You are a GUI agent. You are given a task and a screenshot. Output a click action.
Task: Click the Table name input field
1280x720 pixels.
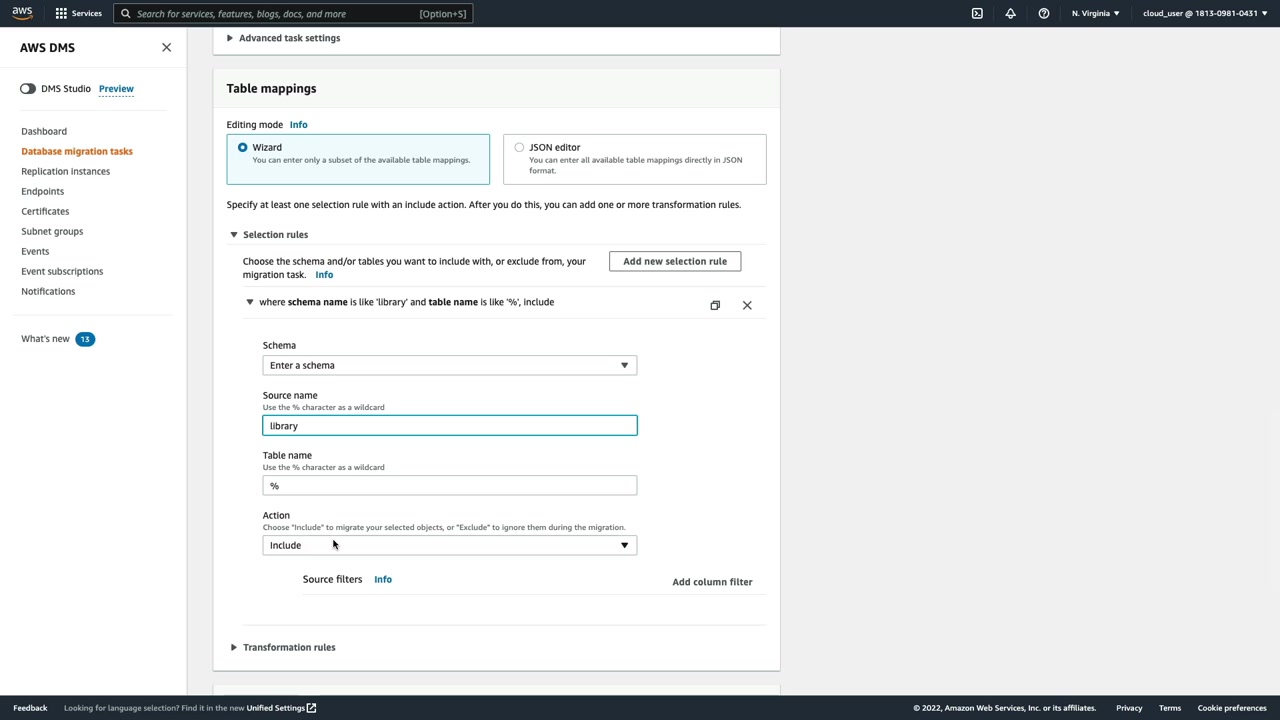pyautogui.click(x=449, y=486)
